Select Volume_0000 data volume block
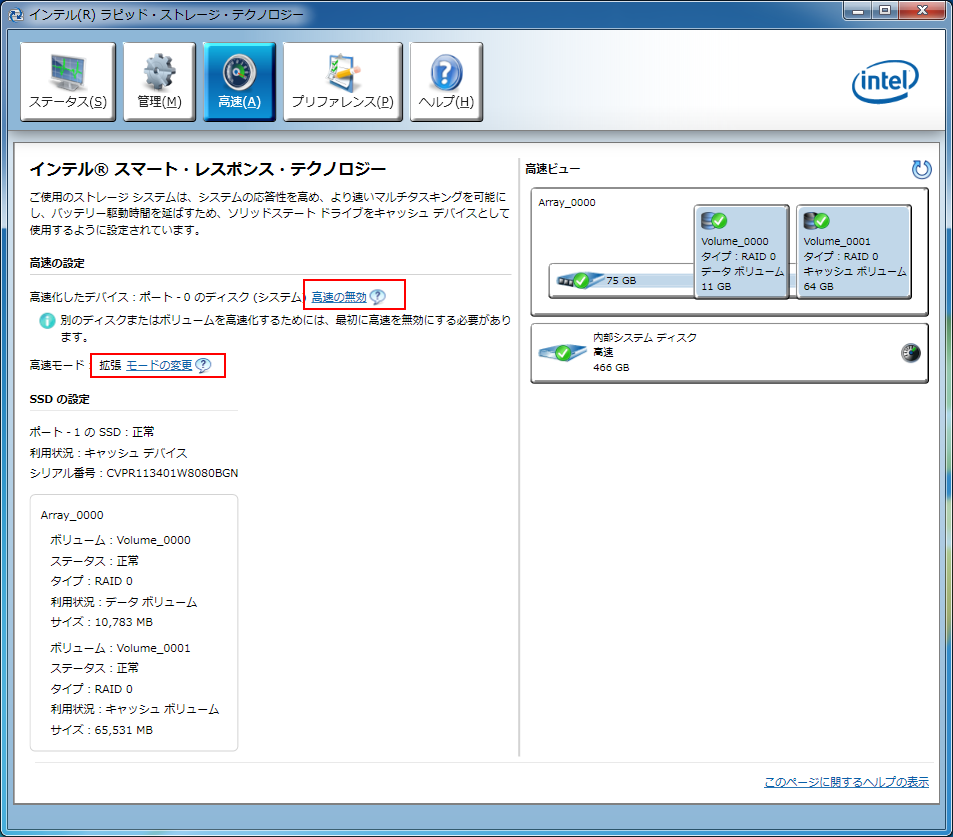 tap(741, 252)
